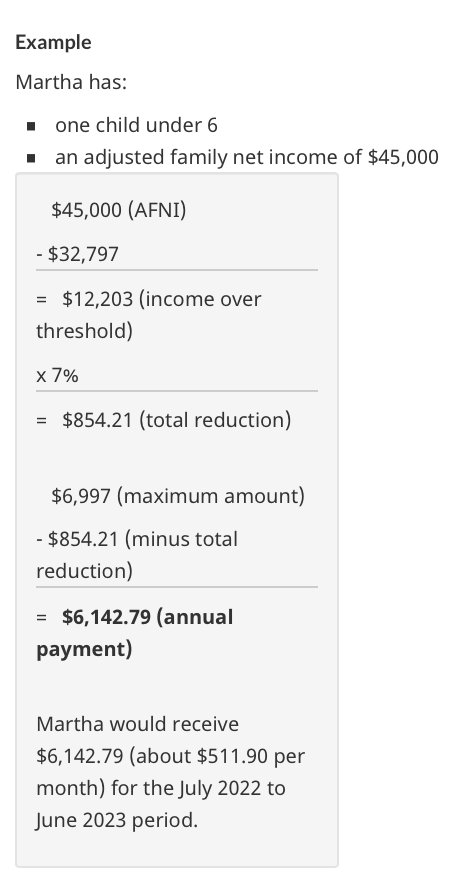Click the 'Martha has:' intro text
The image size is (462, 888).
click(71, 82)
